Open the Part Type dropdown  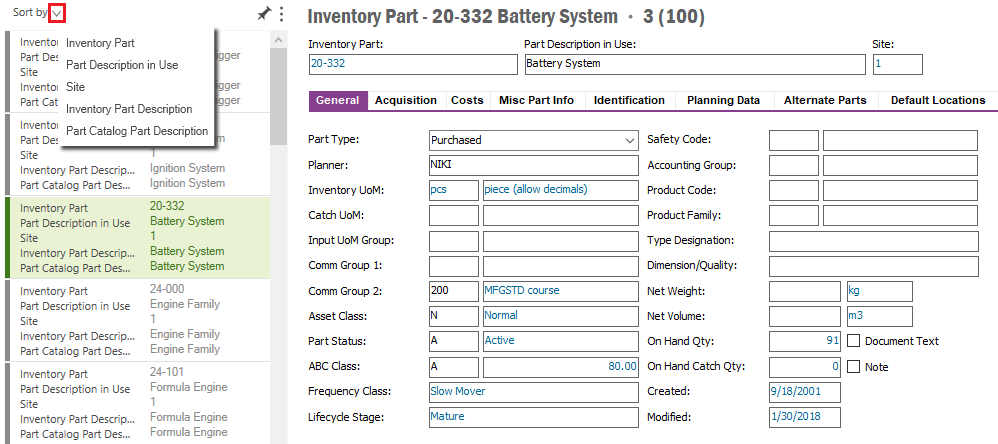tap(629, 140)
